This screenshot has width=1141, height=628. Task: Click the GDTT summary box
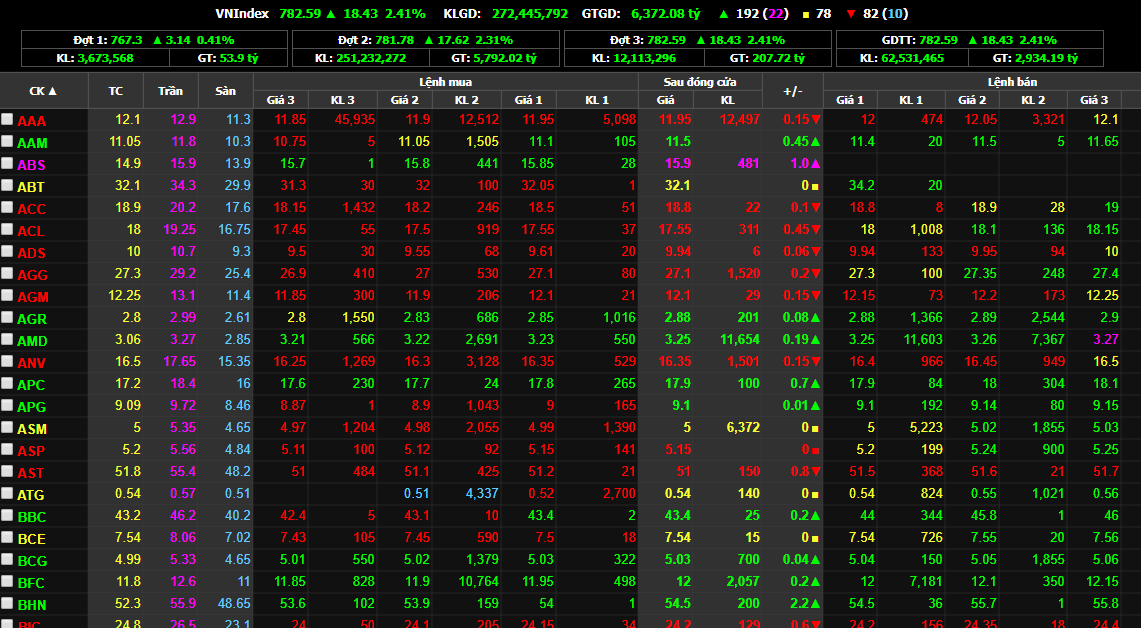pos(969,49)
